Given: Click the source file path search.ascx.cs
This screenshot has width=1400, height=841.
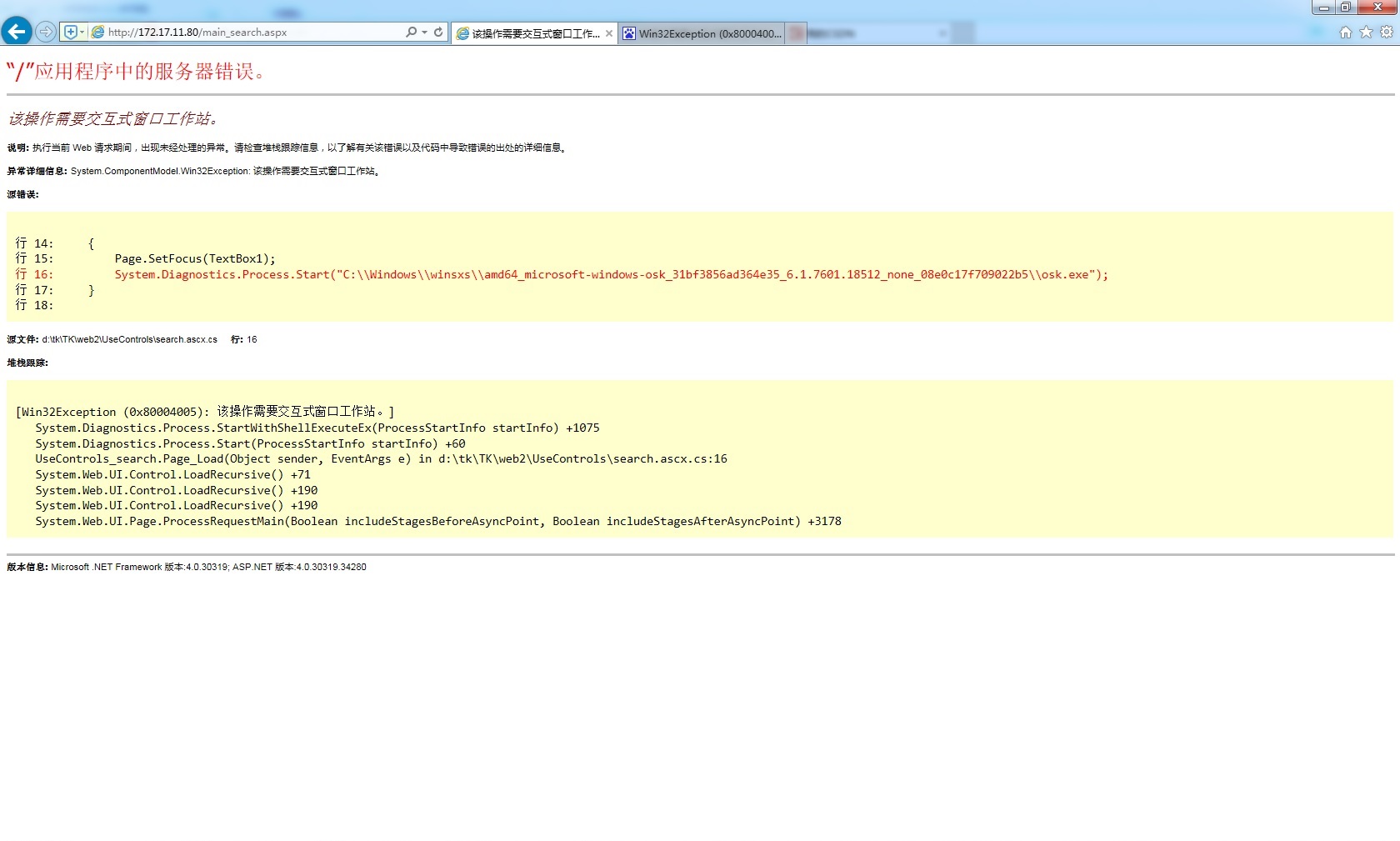Looking at the screenshot, I should (129, 339).
